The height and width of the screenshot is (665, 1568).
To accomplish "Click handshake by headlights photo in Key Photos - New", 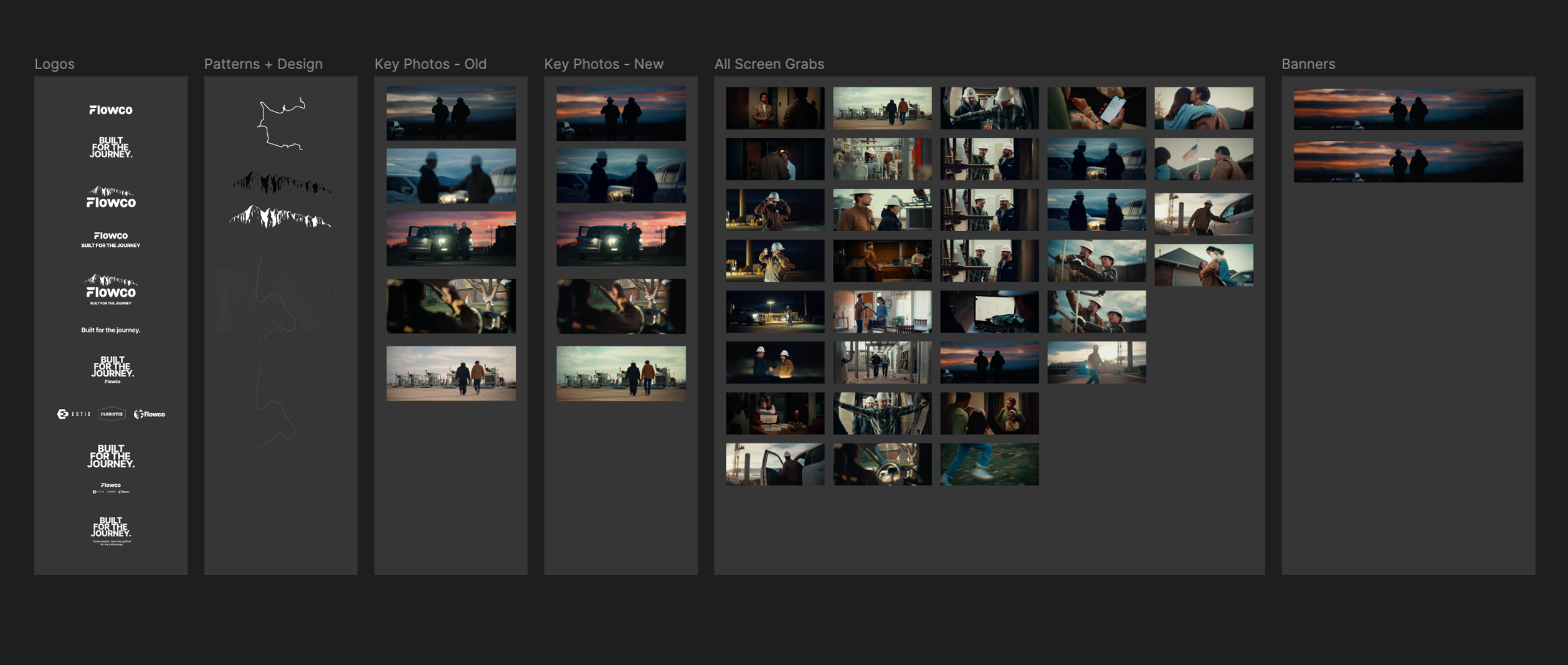I will click(x=621, y=176).
